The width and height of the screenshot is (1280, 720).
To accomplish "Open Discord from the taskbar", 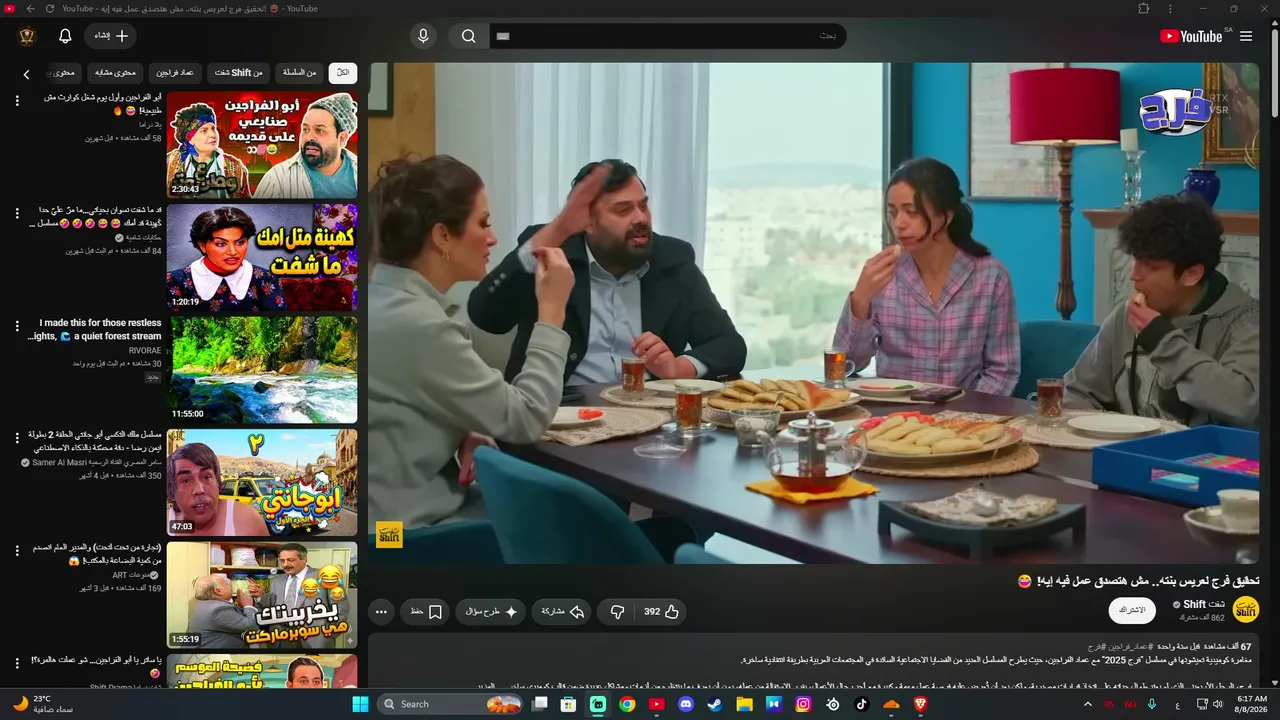I will pos(686,704).
